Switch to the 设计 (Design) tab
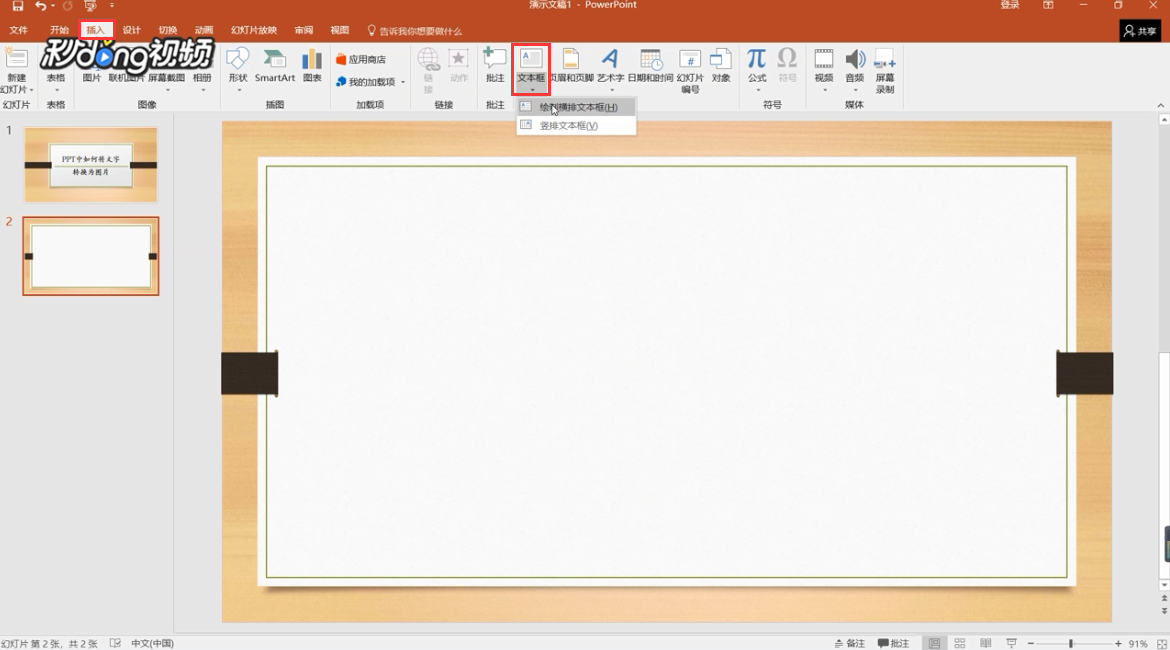The width and height of the screenshot is (1170, 650). tap(131, 31)
